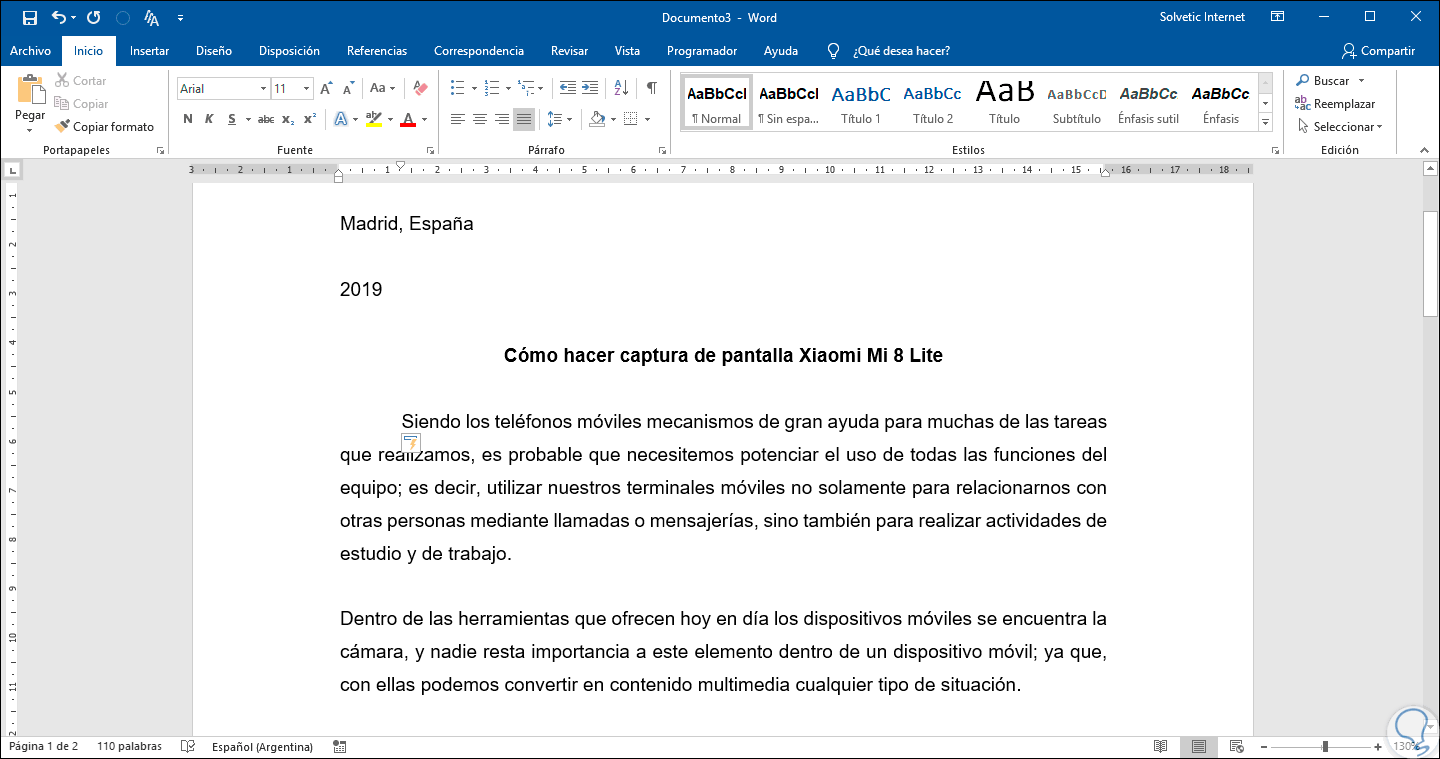The image size is (1440, 759).
Task: Click the paste options icon in the document
Action: coord(411,443)
